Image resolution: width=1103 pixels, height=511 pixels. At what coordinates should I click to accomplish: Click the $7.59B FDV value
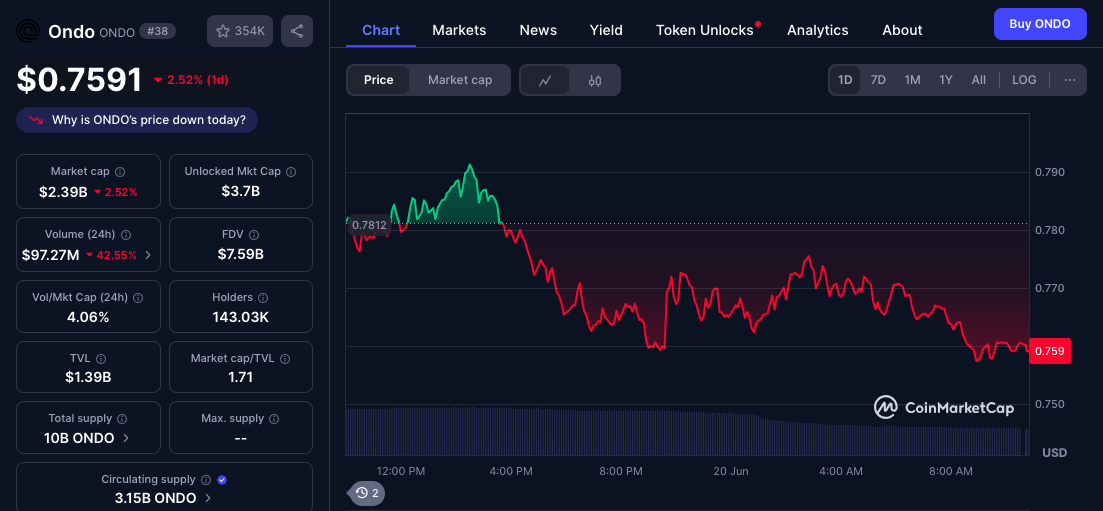pyautogui.click(x=241, y=254)
